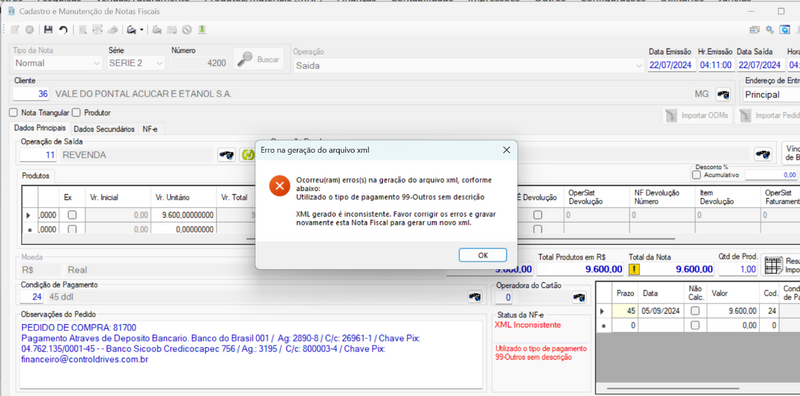Click the greyed printer icon after dropdown arrow

click(157, 30)
